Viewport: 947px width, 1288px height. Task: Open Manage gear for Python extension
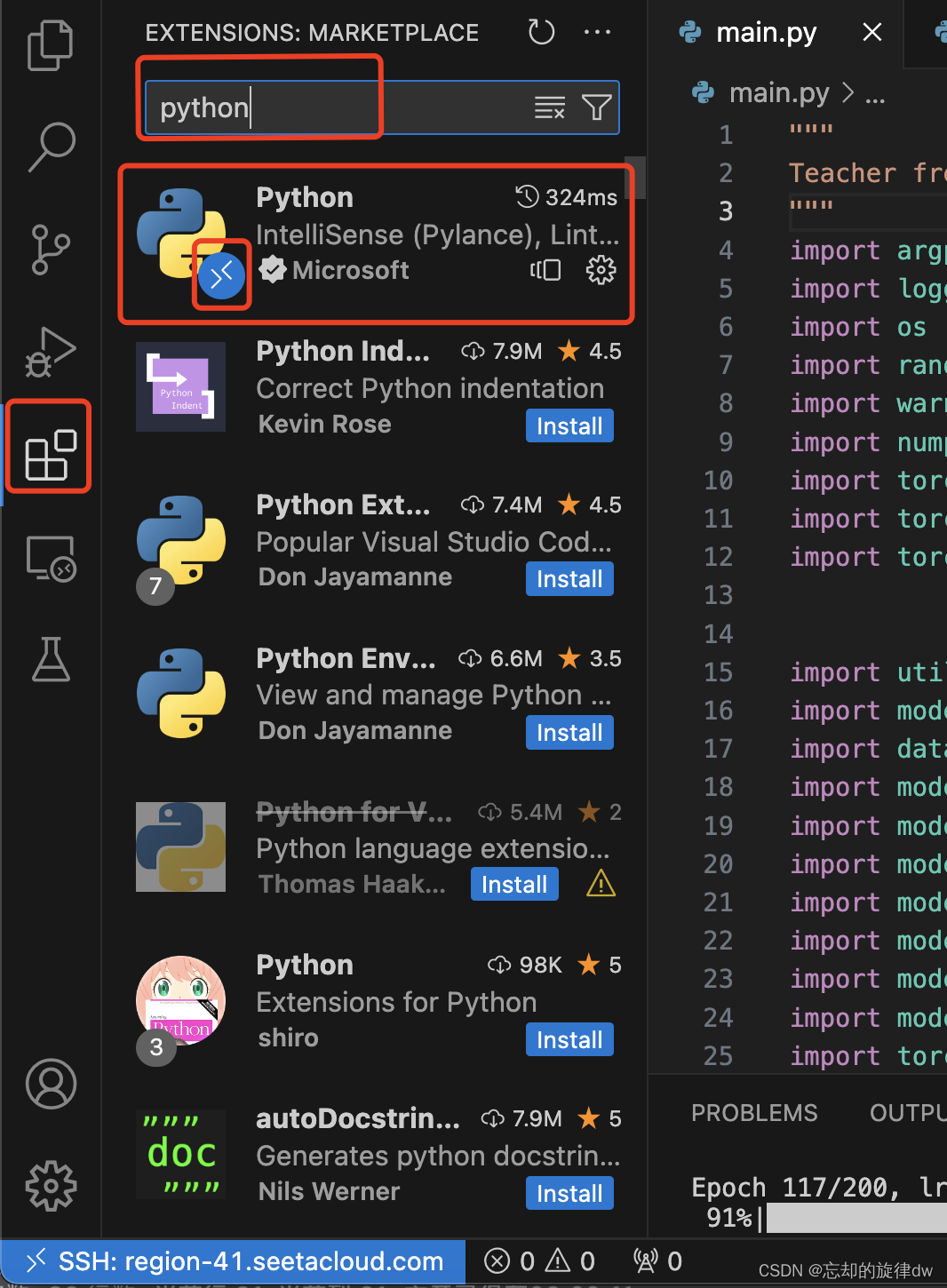[601, 270]
